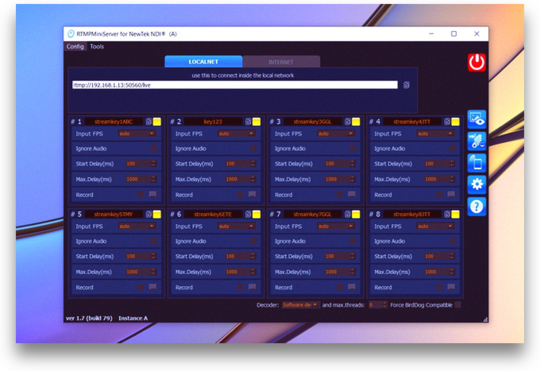
Task: Copy stream key for channel 6
Action: 248,214
